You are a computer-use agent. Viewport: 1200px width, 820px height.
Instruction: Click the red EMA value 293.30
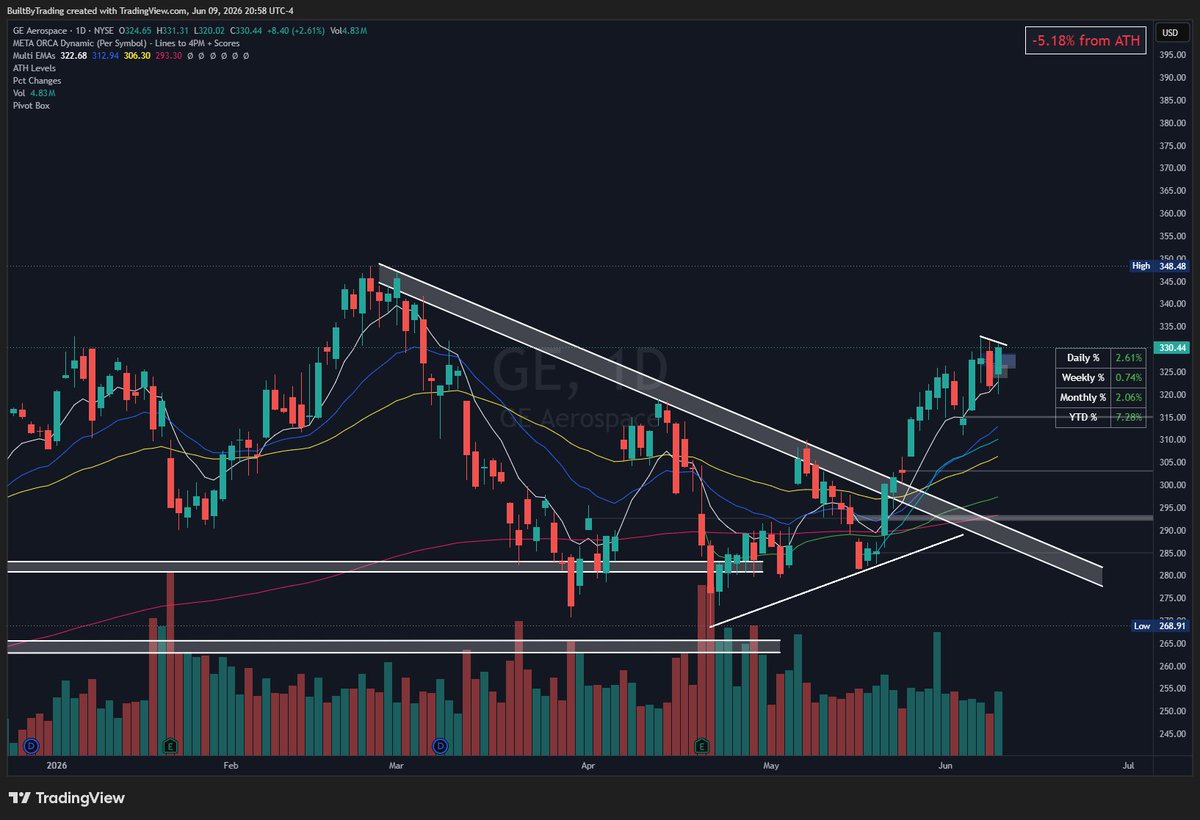tap(167, 56)
